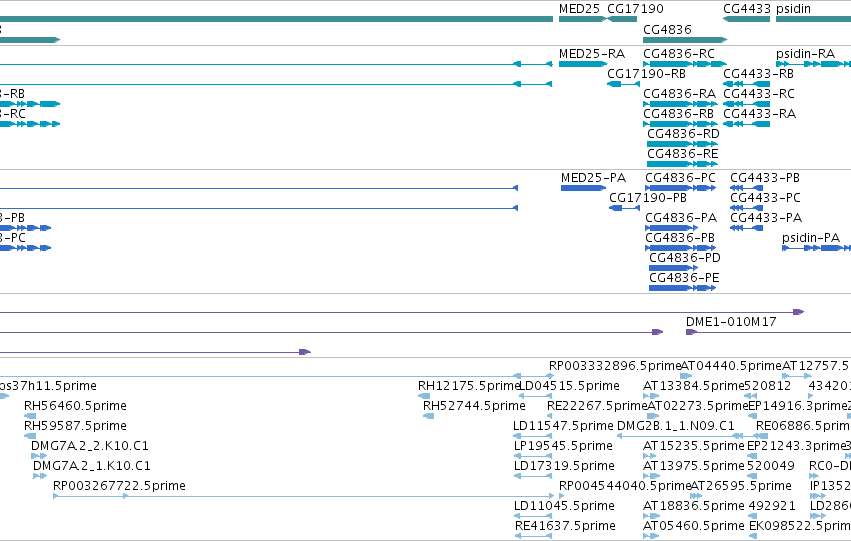Select the CG17190 gene label
Image resolution: width=851 pixels, height=541 pixels.
point(635,9)
